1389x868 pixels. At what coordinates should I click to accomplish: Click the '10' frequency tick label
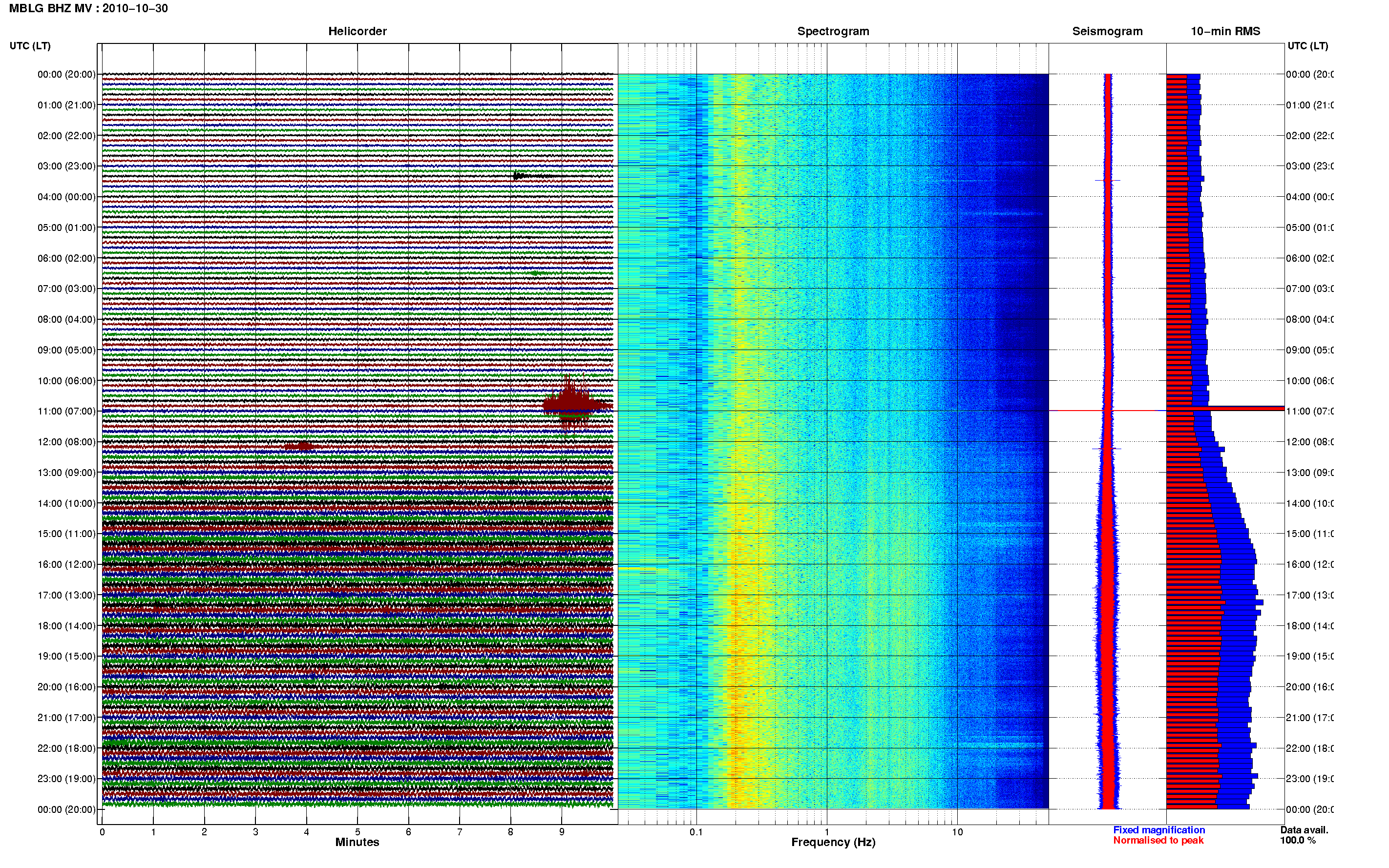click(x=957, y=832)
